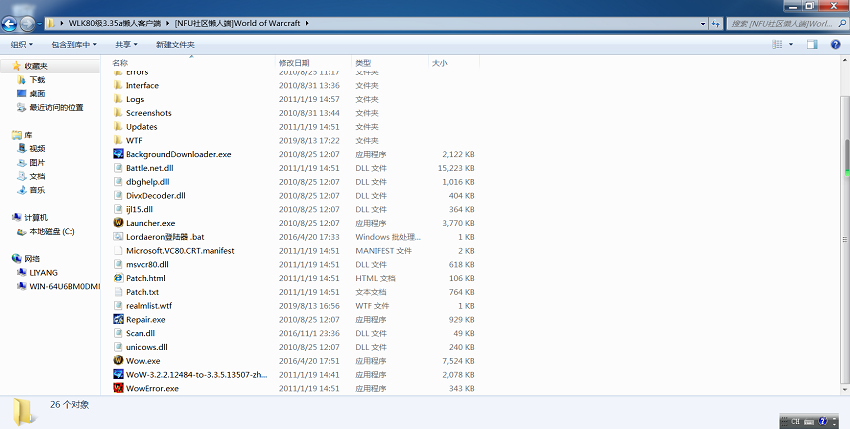The height and width of the screenshot is (429, 850).
Task: Open the help question mark icon
Action: coord(835,44)
